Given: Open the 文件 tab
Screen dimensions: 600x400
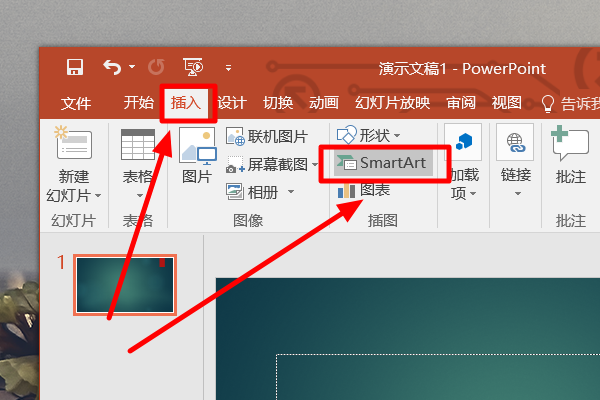Looking at the screenshot, I should pyautogui.click(x=76, y=103).
